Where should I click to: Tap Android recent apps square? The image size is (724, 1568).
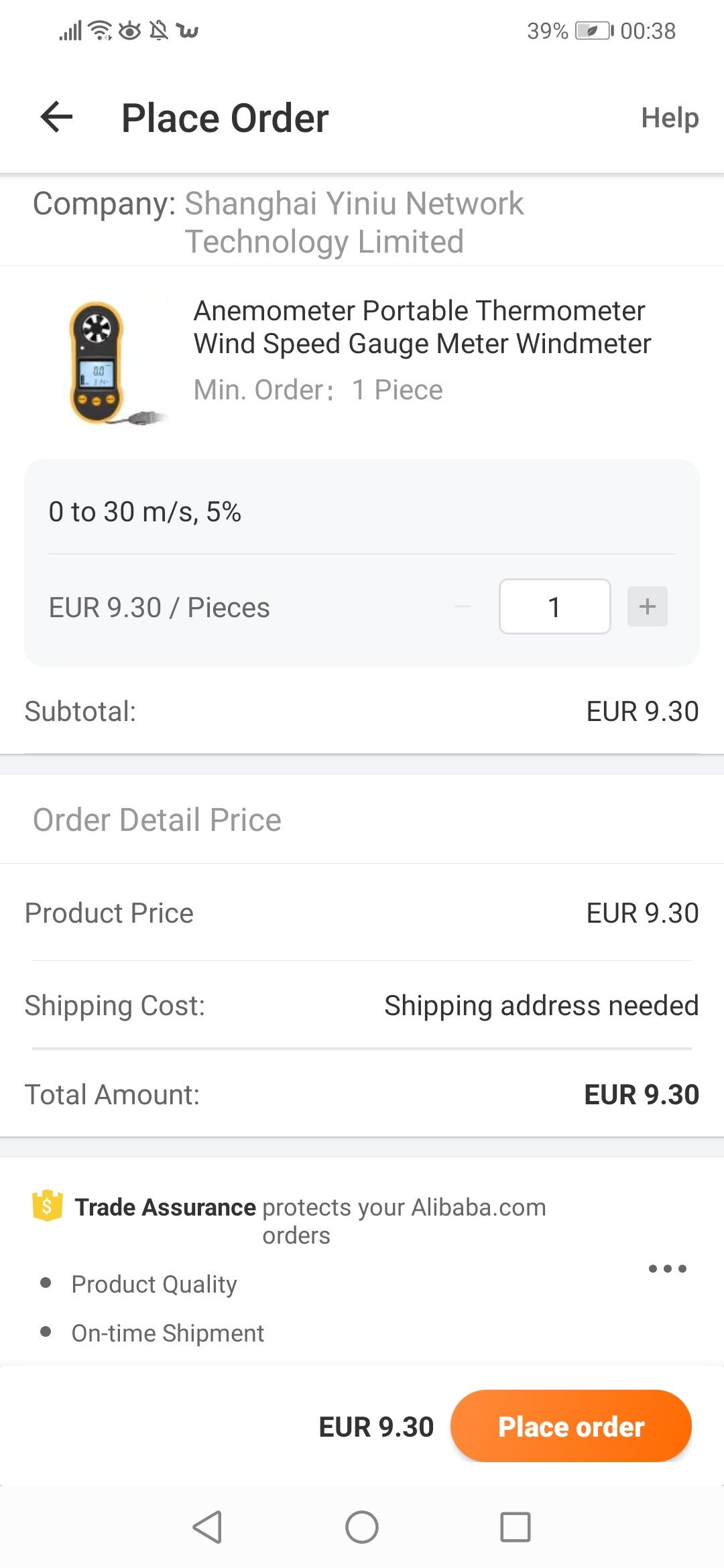point(515,1527)
